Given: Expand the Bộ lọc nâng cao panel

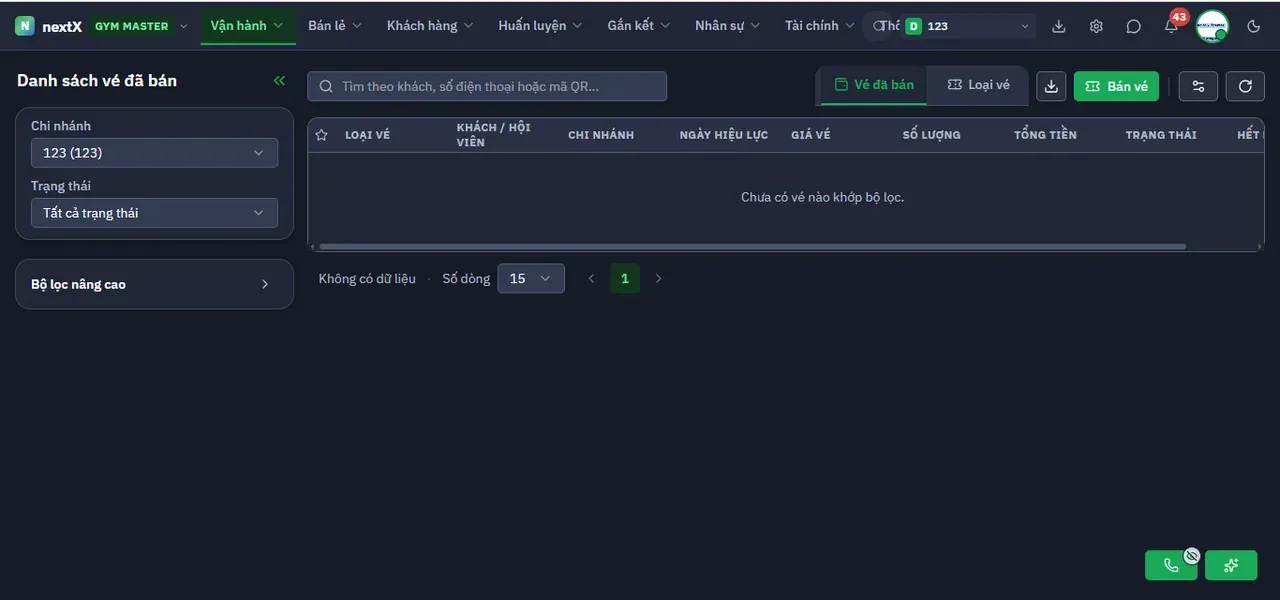Looking at the screenshot, I should 154,284.
